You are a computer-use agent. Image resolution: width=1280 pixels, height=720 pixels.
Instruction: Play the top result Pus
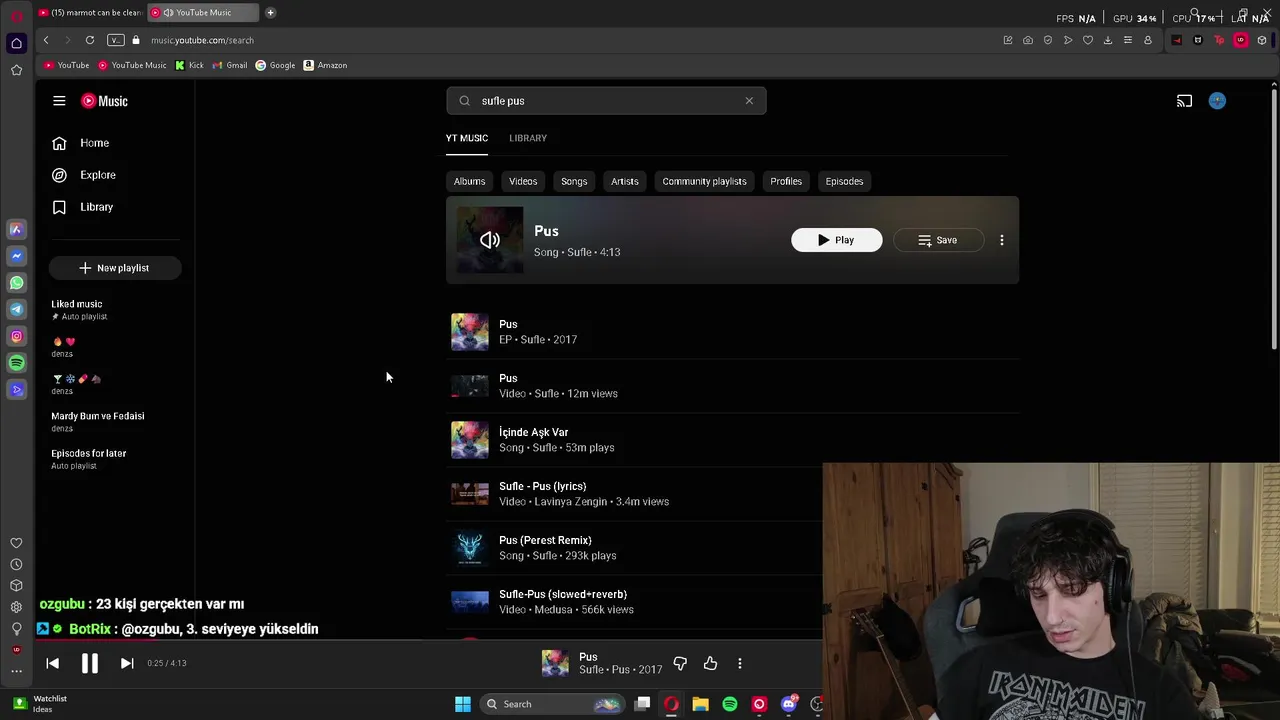[x=837, y=240]
